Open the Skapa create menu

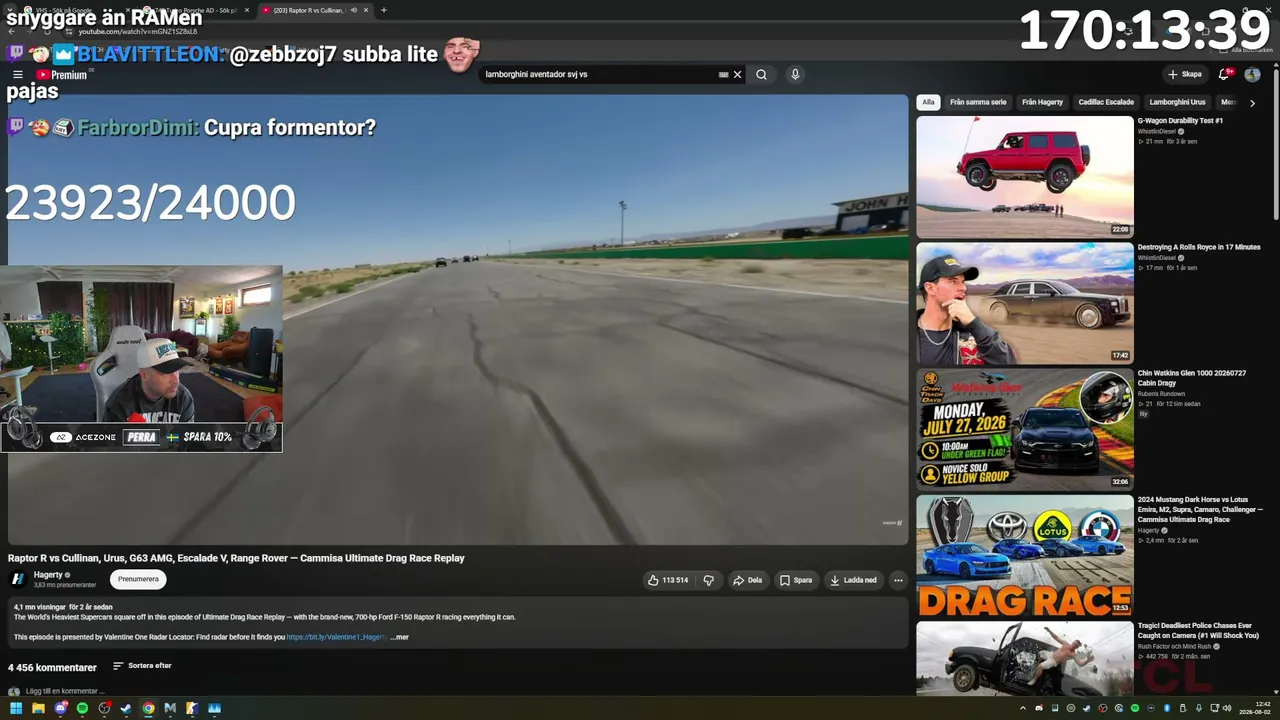click(x=1185, y=75)
